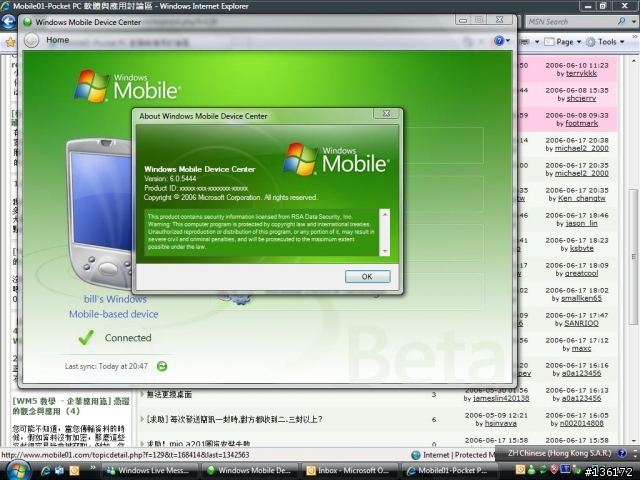Viewport: 640px width, 480px height.
Task: Switch to Windows Live Messenger taskbar button
Action: [x=149, y=471]
